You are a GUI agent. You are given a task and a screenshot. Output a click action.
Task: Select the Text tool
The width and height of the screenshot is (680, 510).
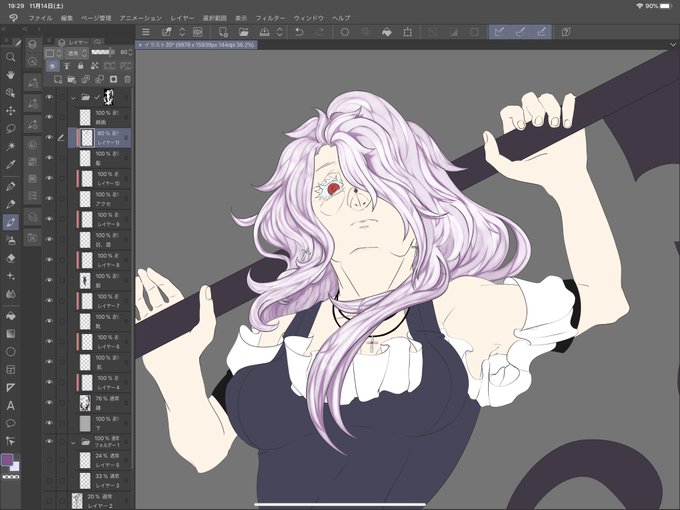(x=10, y=405)
